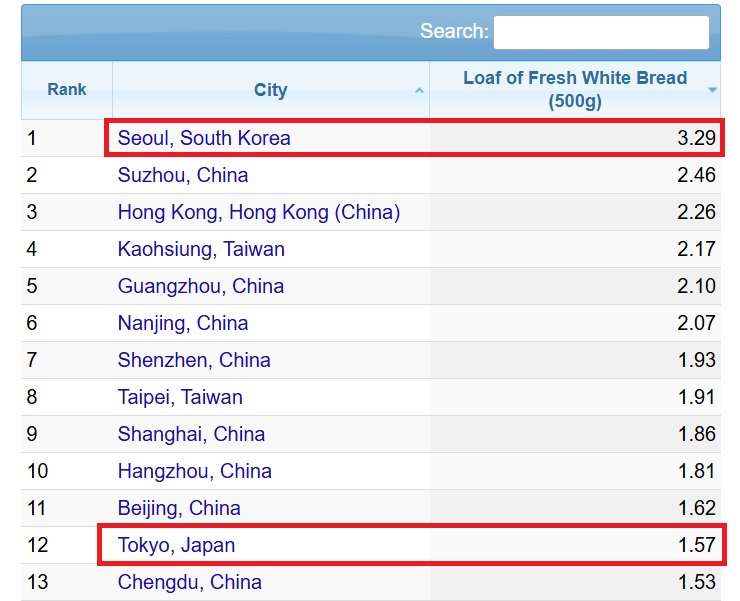
Task: Open Suzhou, China link
Action: click(183, 175)
